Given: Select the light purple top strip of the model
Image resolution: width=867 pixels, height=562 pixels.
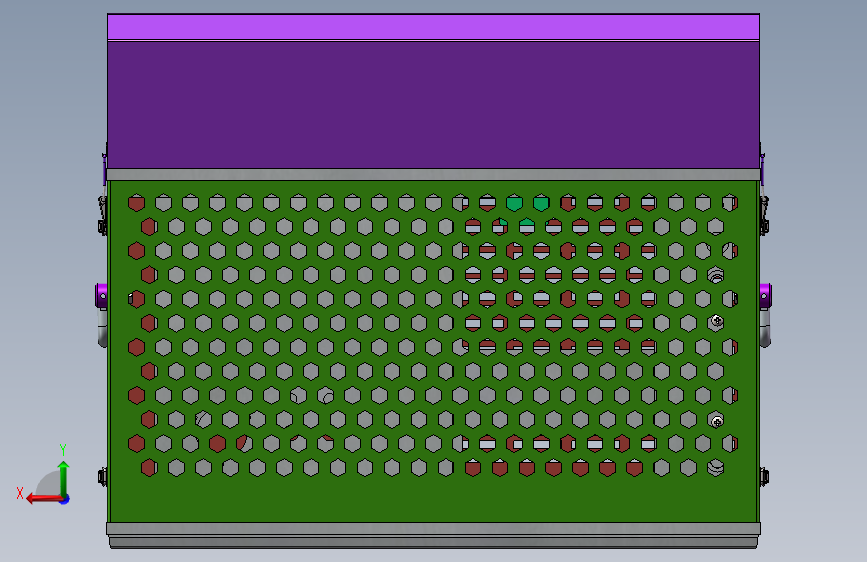Looking at the screenshot, I should pos(434,27).
